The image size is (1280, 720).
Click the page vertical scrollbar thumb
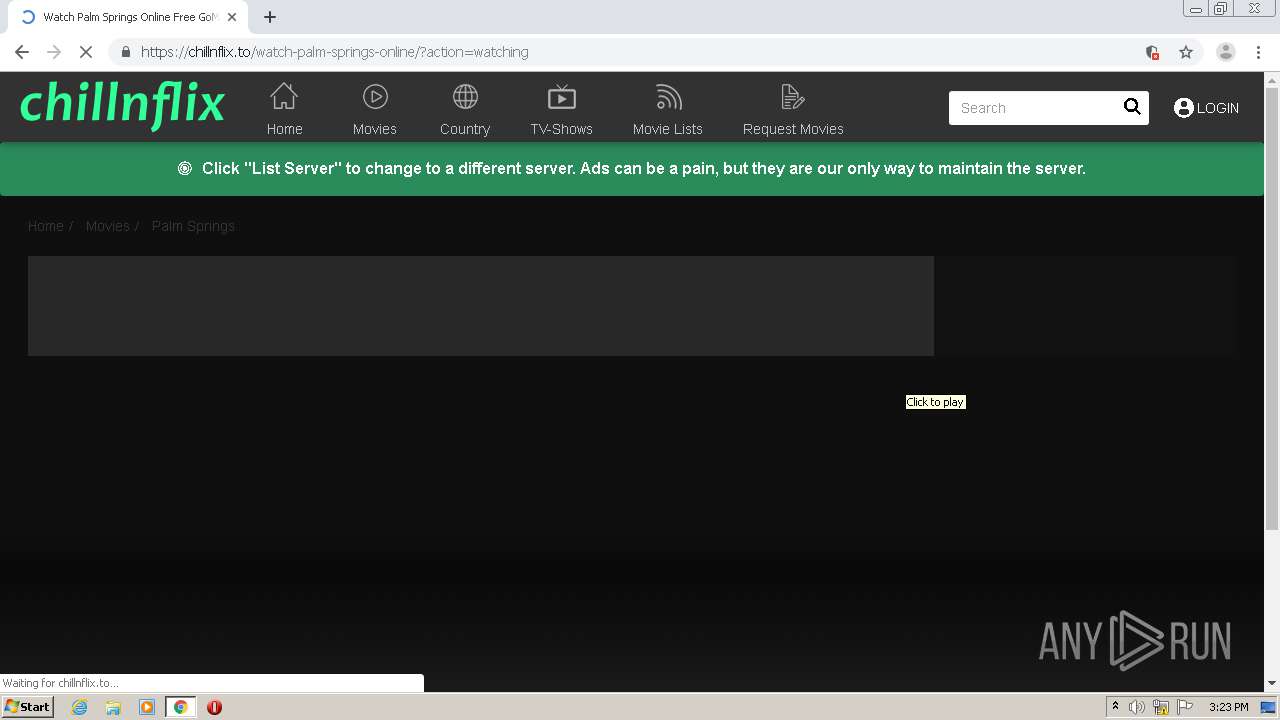(x=1272, y=308)
